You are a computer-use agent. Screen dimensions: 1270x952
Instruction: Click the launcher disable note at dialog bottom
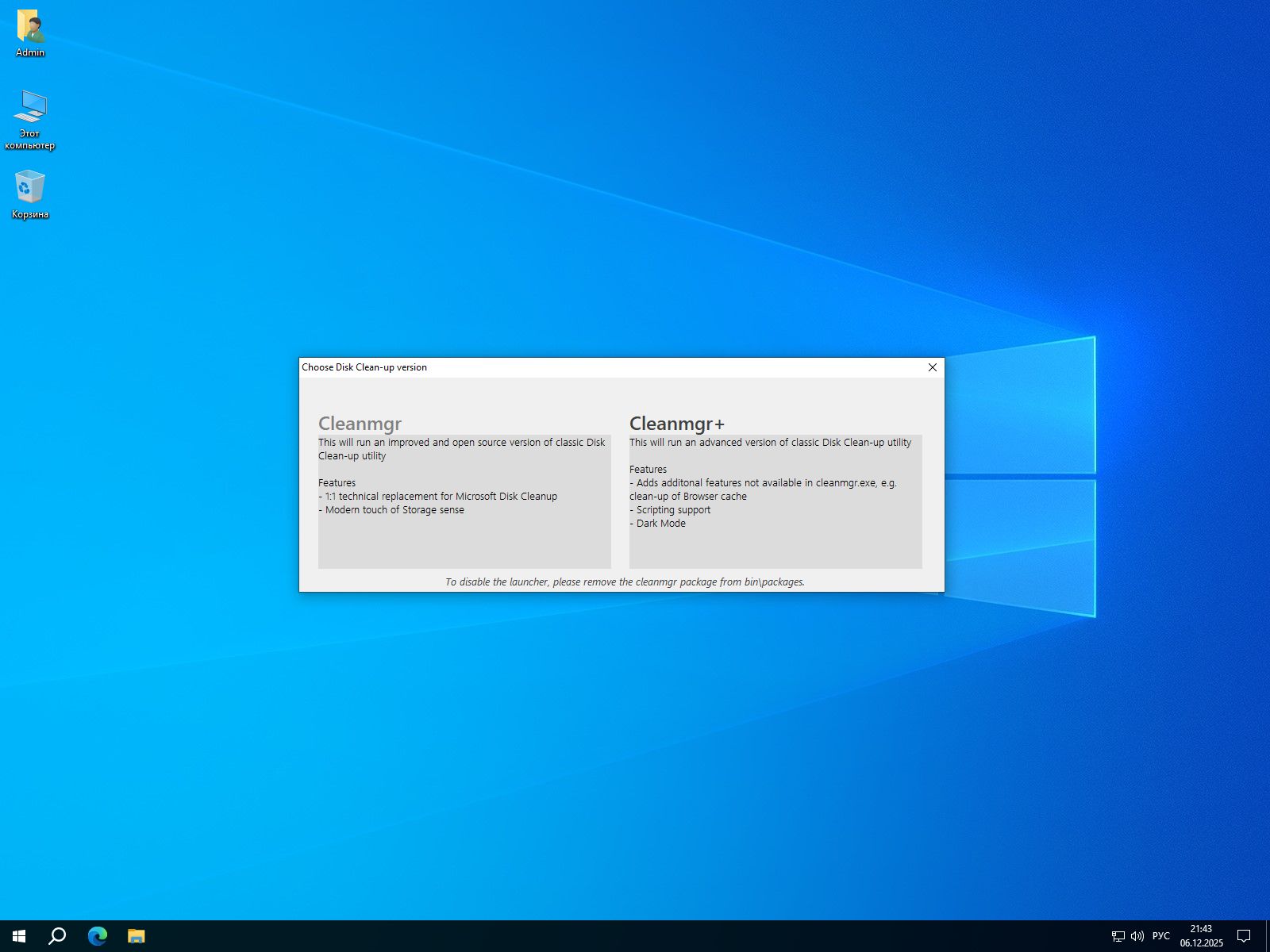pos(625,582)
